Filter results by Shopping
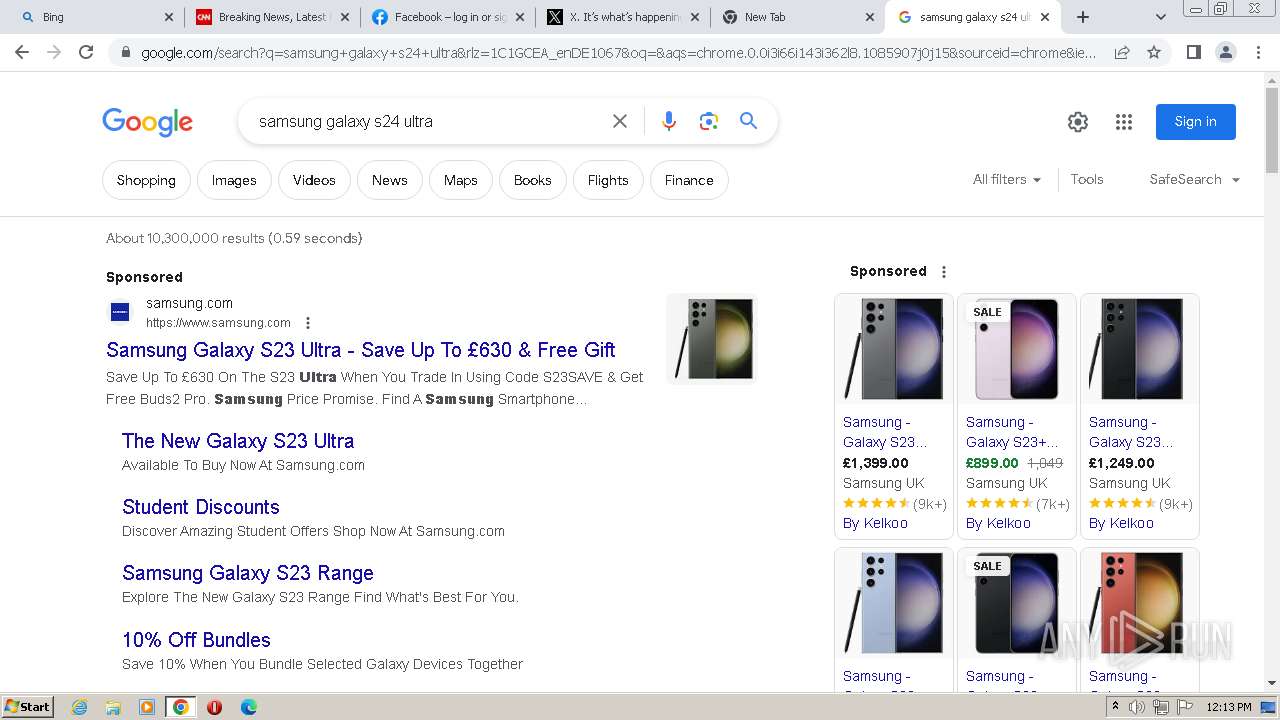The image size is (1280, 720). (146, 180)
